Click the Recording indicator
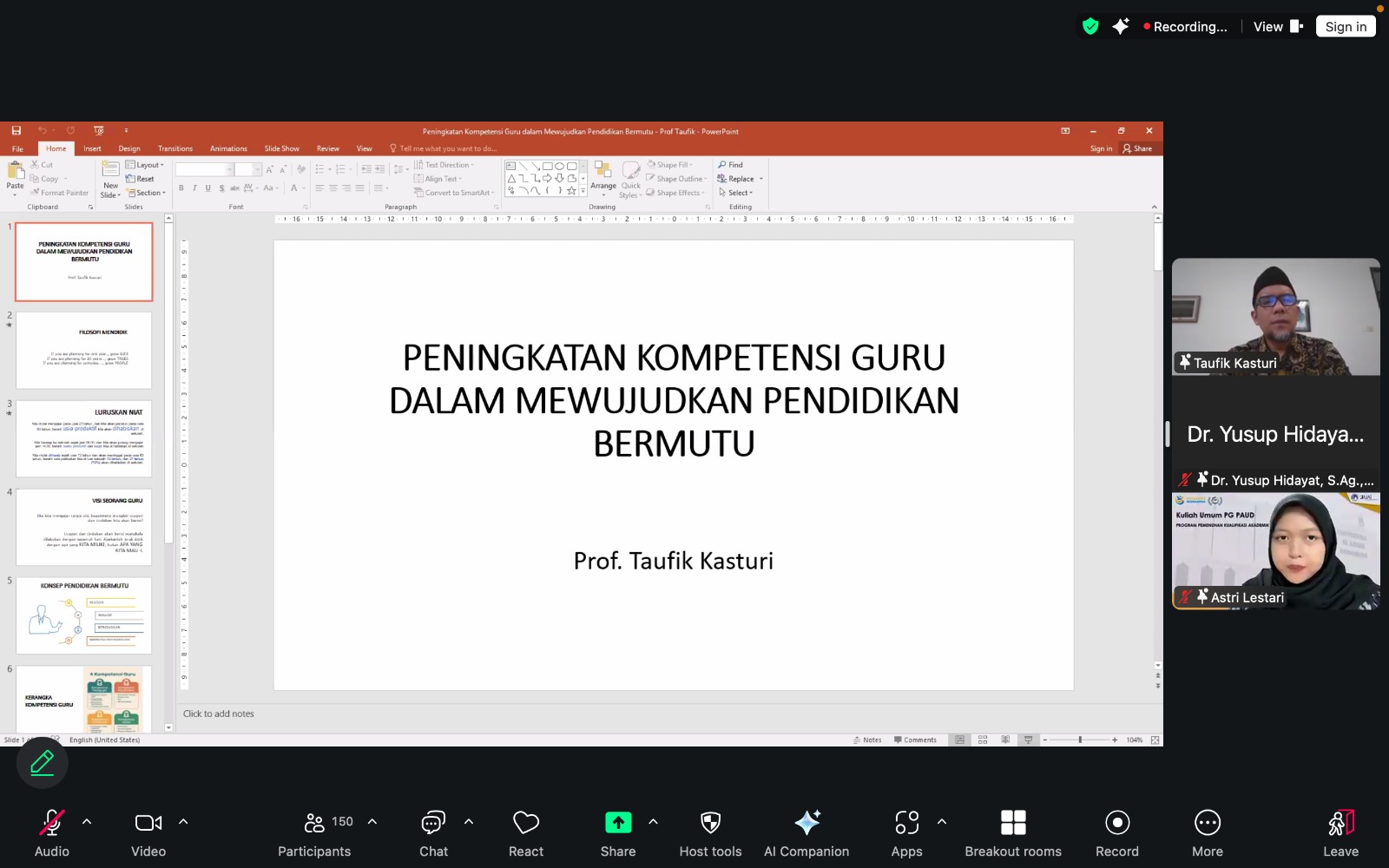The width and height of the screenshot is (1389, 868). coord(1185,27)
